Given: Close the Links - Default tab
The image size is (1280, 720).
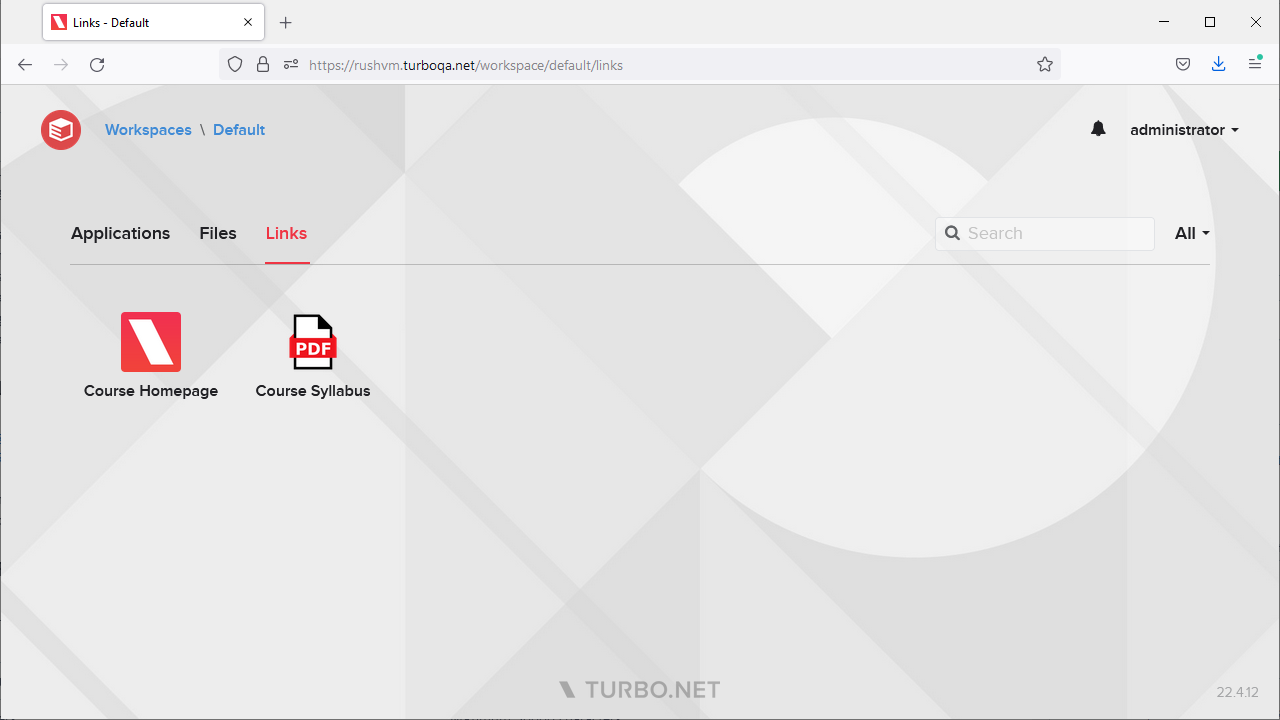Looking at the screenshot, I should coord(248,22).
